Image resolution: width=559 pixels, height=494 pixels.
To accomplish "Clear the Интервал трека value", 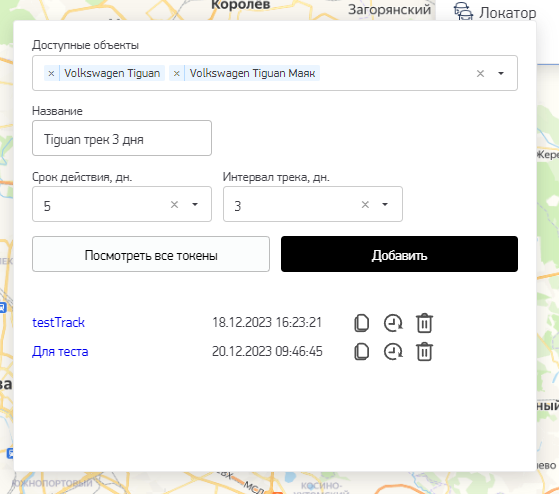I will point(365,205).
